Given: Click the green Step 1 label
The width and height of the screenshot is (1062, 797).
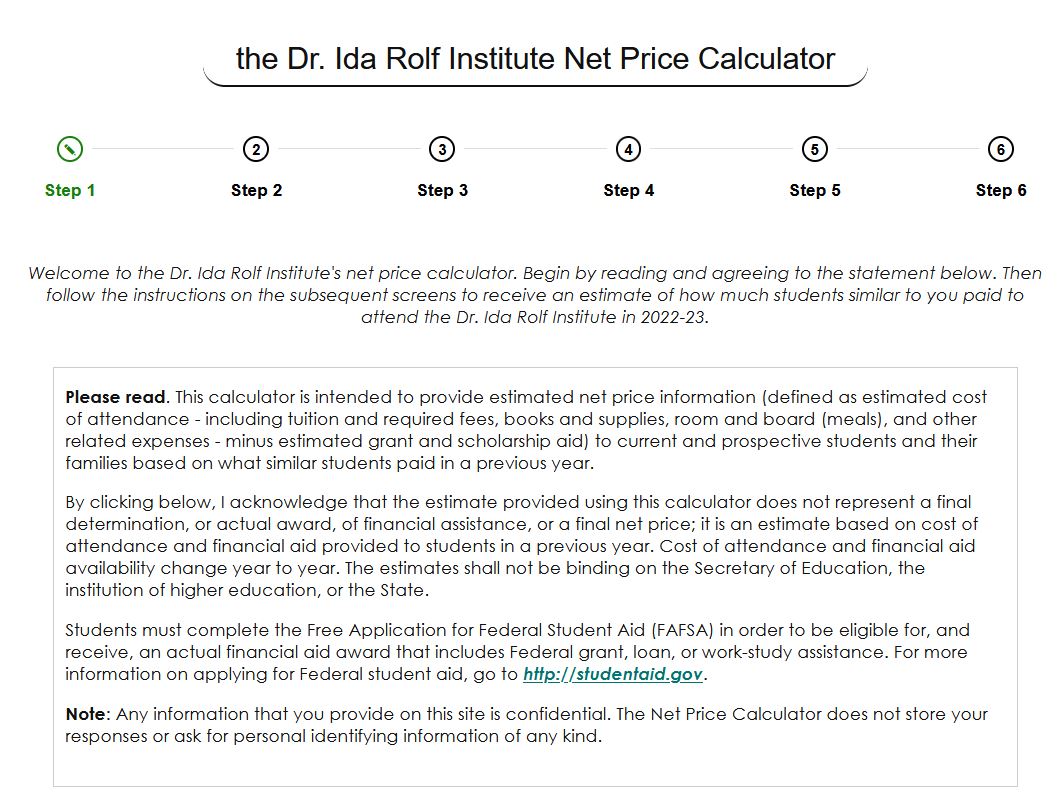Looking at the screenshot, I should point(70,190).
